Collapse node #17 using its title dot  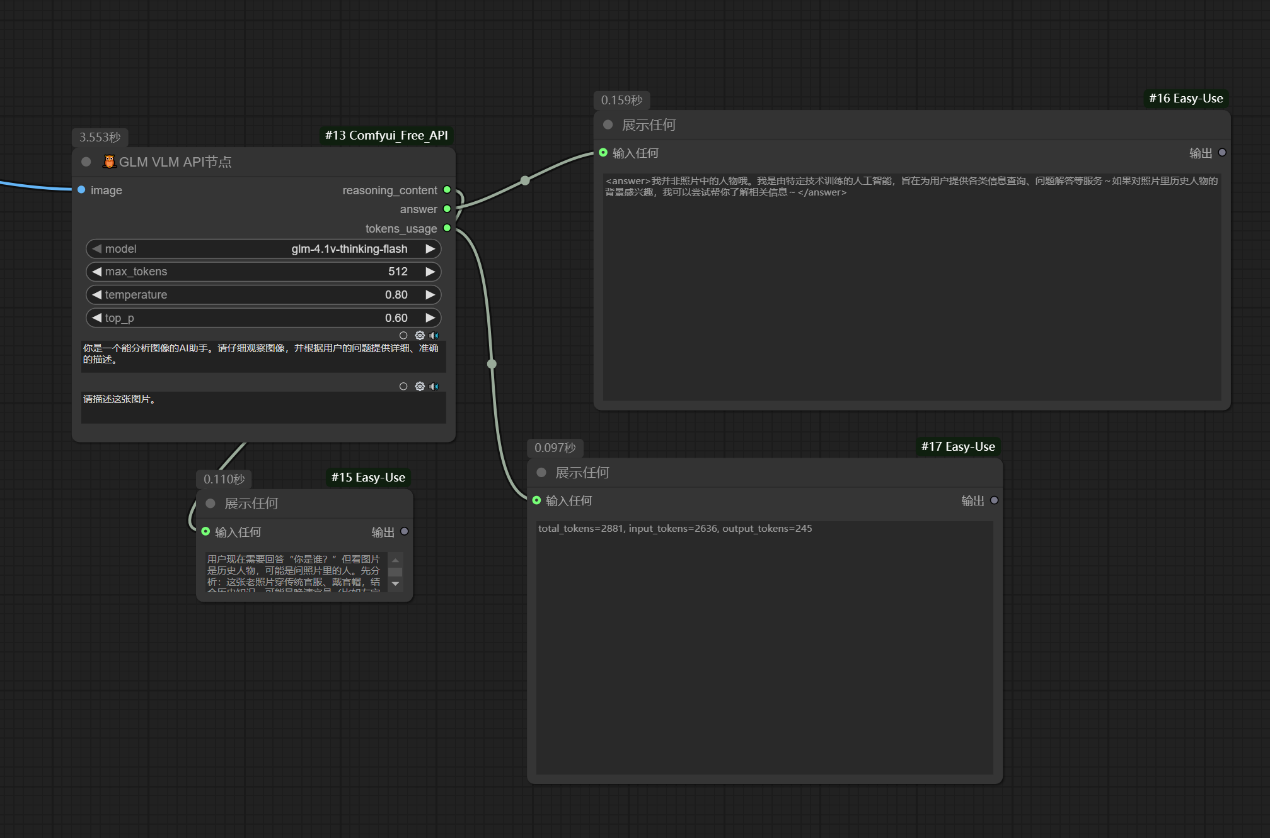(541, 473)
